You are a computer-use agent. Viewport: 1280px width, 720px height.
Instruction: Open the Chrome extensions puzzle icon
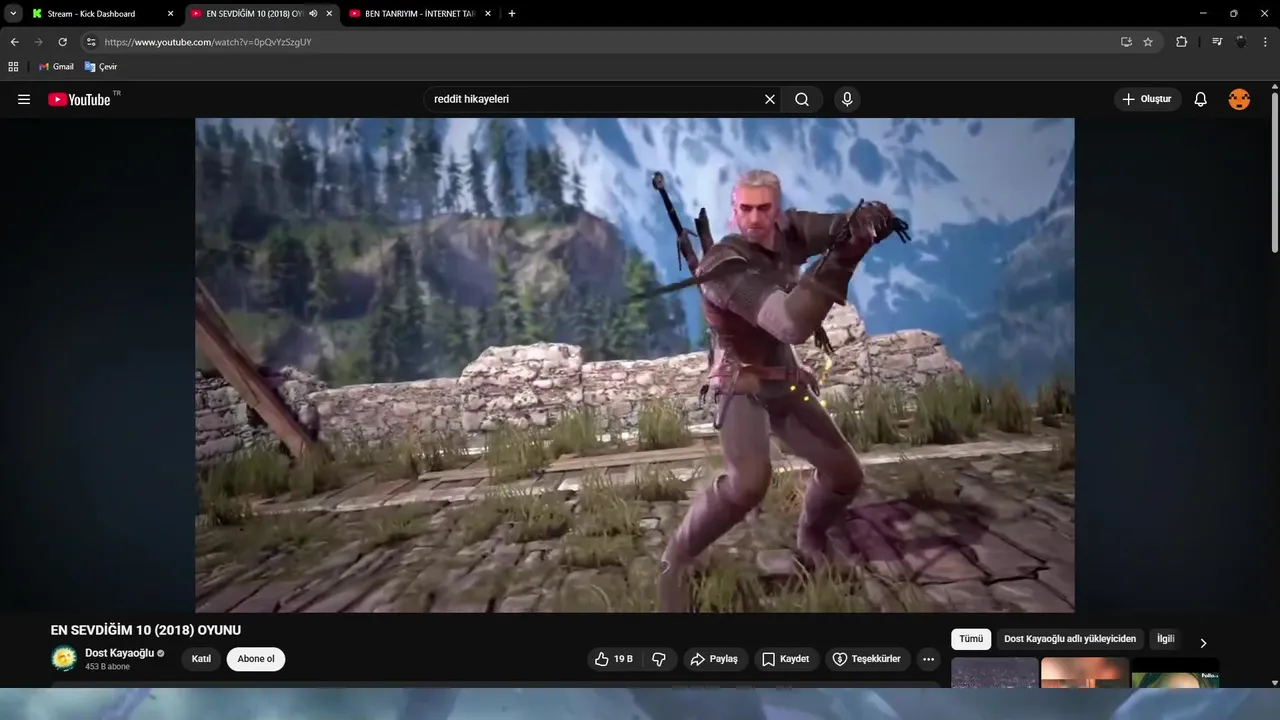coord(1182,42)
